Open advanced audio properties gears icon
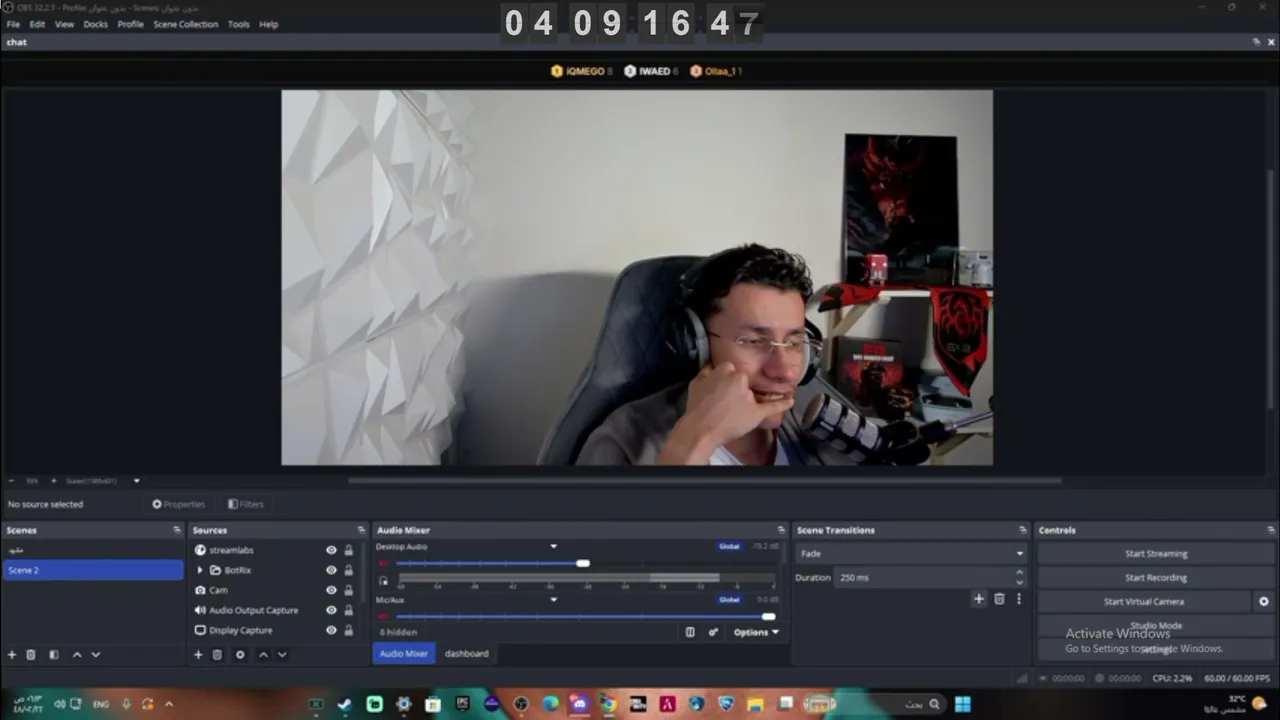 pyautogui.click(x=713, y=632)
